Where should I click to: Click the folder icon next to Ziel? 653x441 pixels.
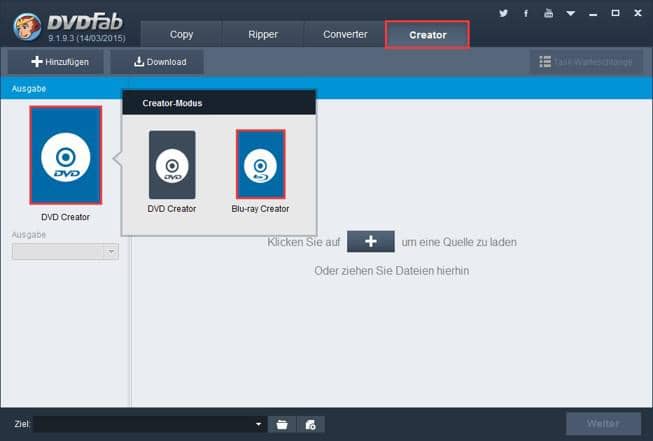pos(282,424)
